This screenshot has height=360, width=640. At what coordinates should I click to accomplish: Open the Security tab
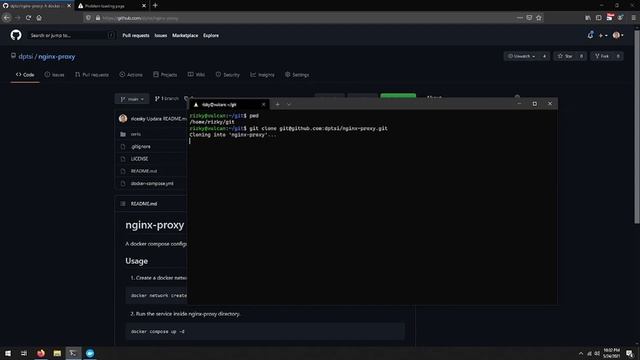(227, 75)
